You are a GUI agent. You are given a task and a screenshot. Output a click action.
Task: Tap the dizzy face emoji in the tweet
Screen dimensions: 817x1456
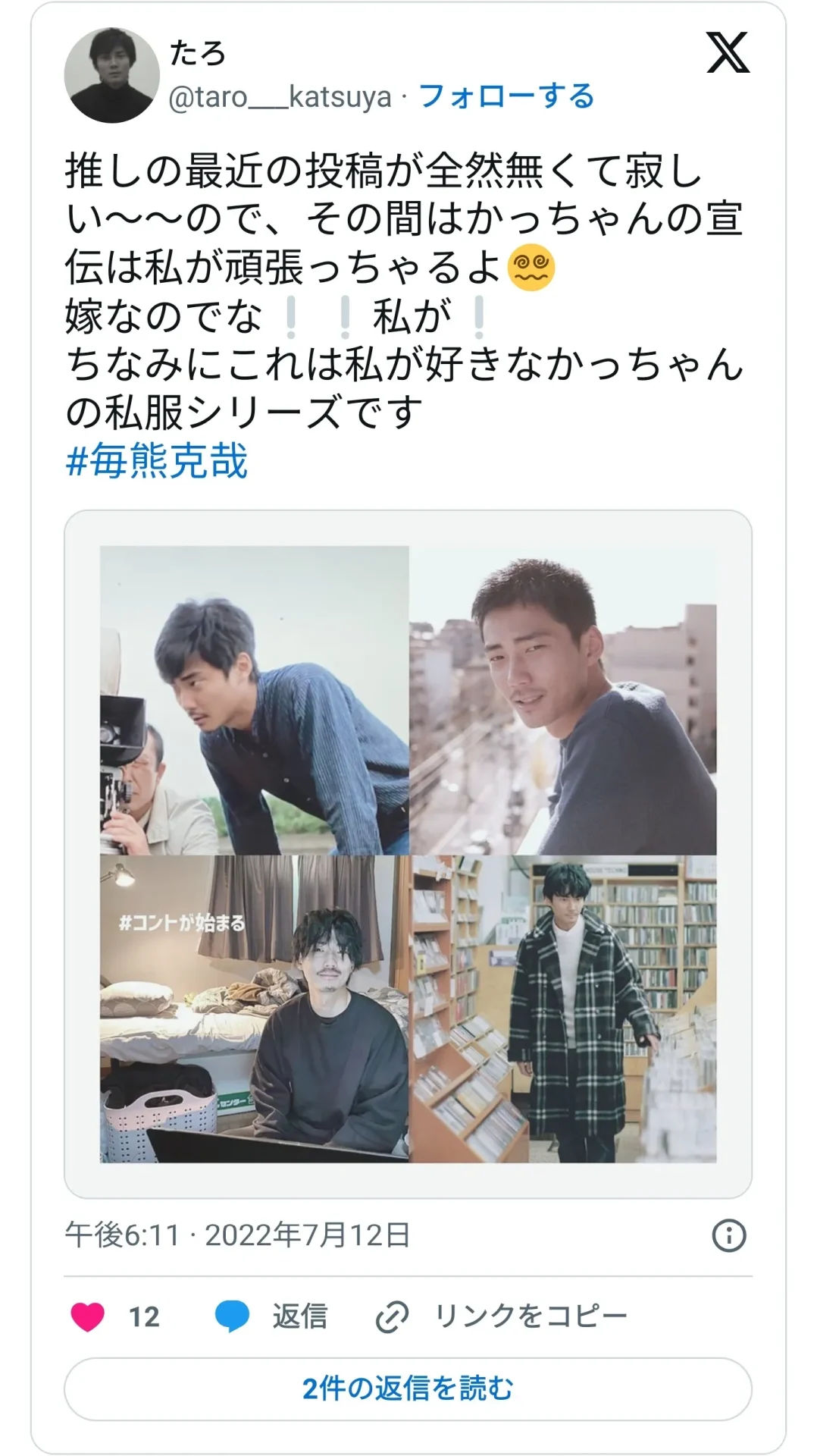(533, 268)
